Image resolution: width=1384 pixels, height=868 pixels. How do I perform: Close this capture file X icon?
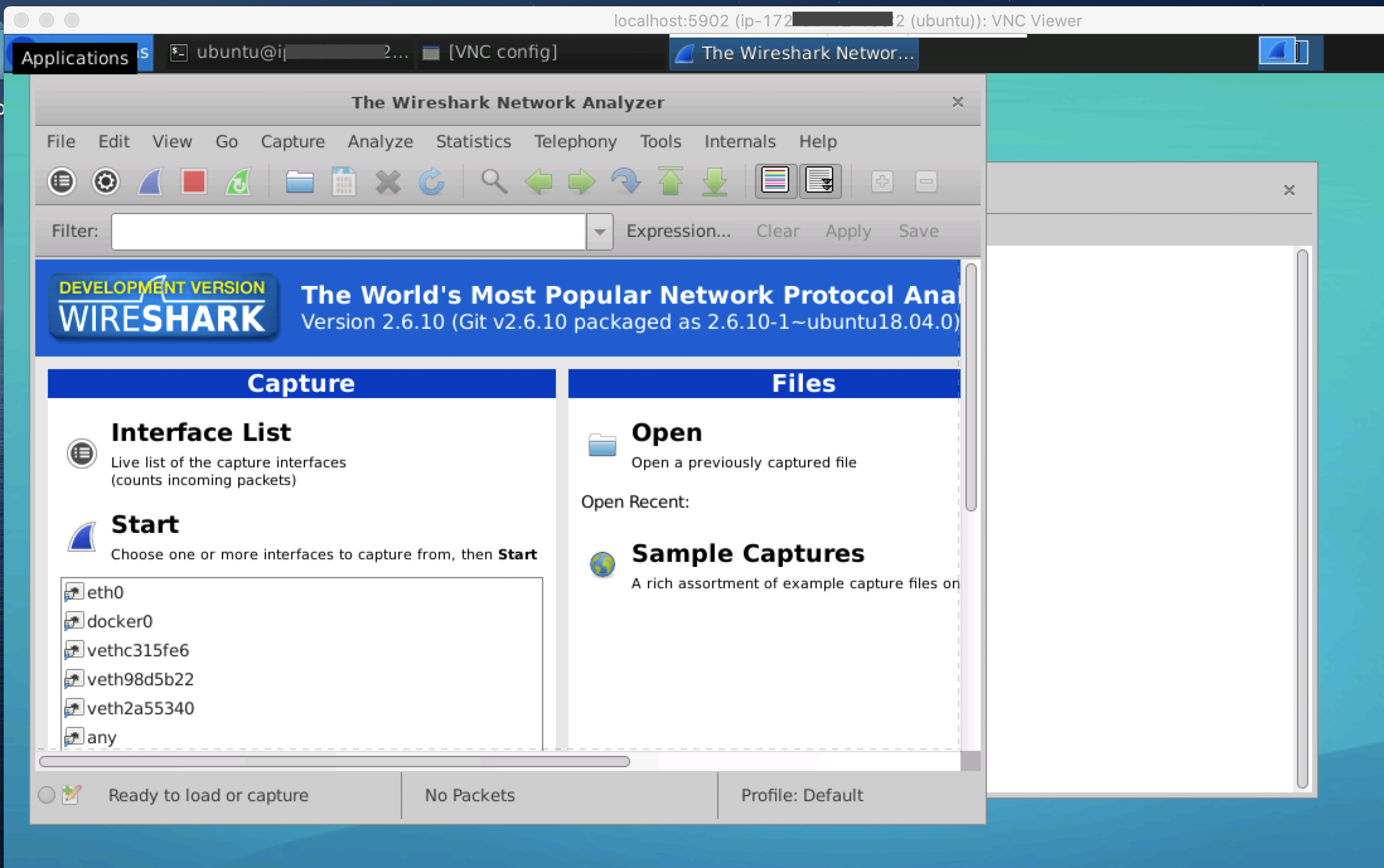click(388, 183)
